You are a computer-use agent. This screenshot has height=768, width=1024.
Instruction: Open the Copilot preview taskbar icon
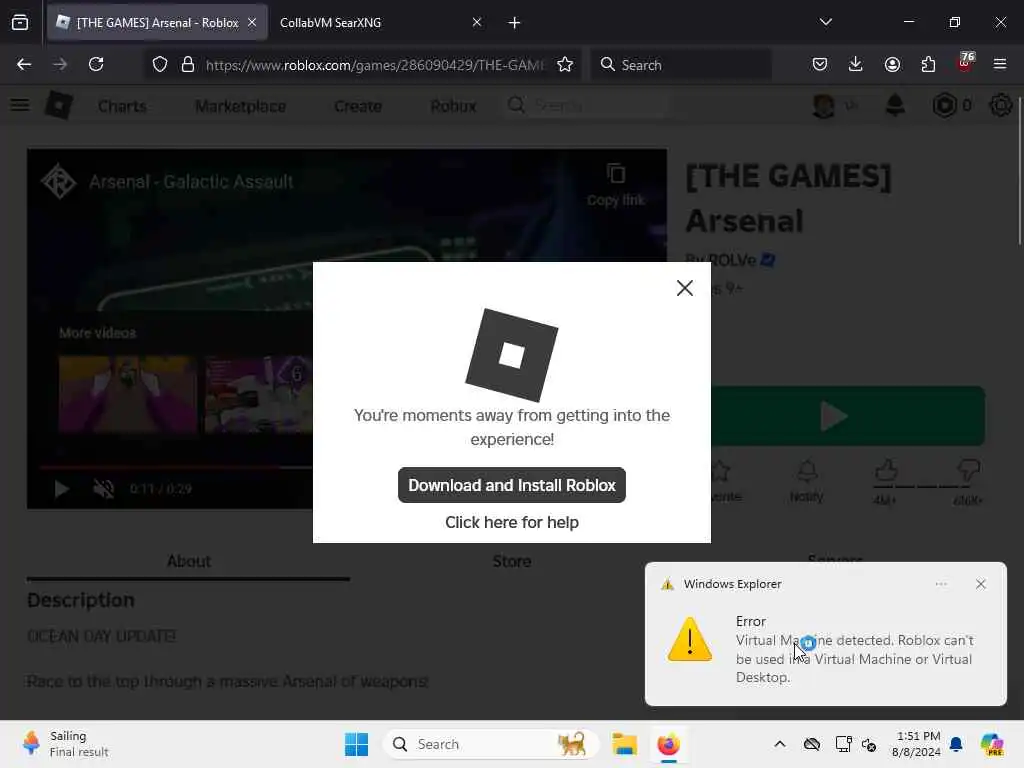(991, 744)
